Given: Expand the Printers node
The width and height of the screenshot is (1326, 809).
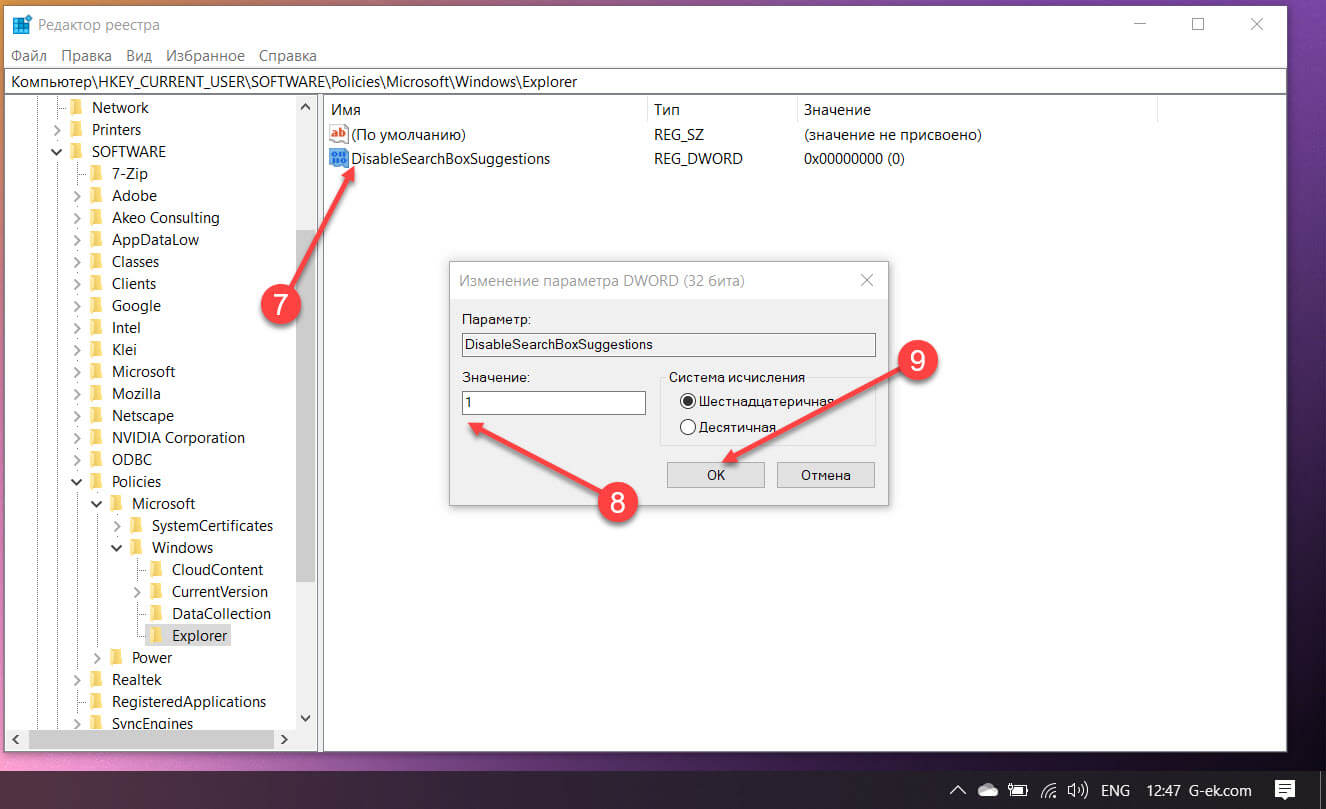Looking at the screenshot, I should 57,130.
